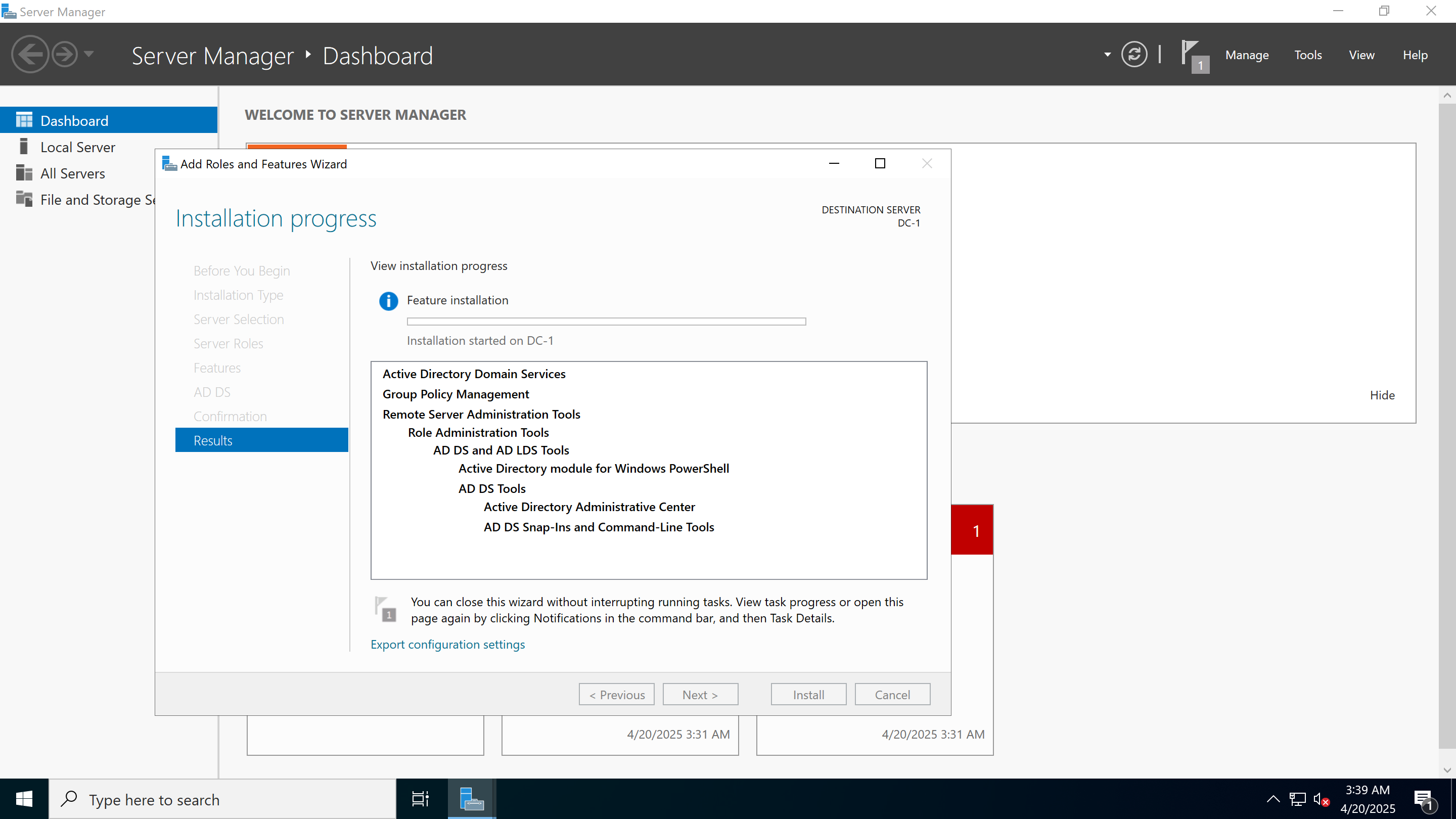Select Active Directory Domain Services list entry
Viewport: 1456px width, 819px height.
(x=474, y=374)
